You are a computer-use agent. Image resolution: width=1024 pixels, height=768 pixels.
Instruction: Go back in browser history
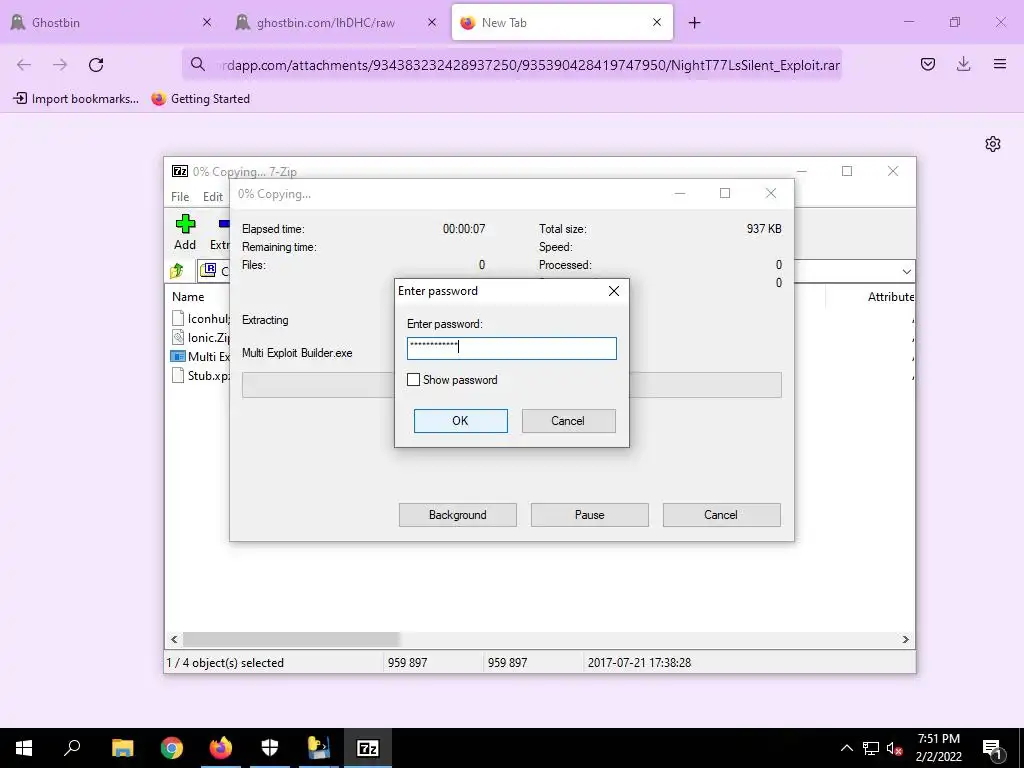[x=24, y=65]
